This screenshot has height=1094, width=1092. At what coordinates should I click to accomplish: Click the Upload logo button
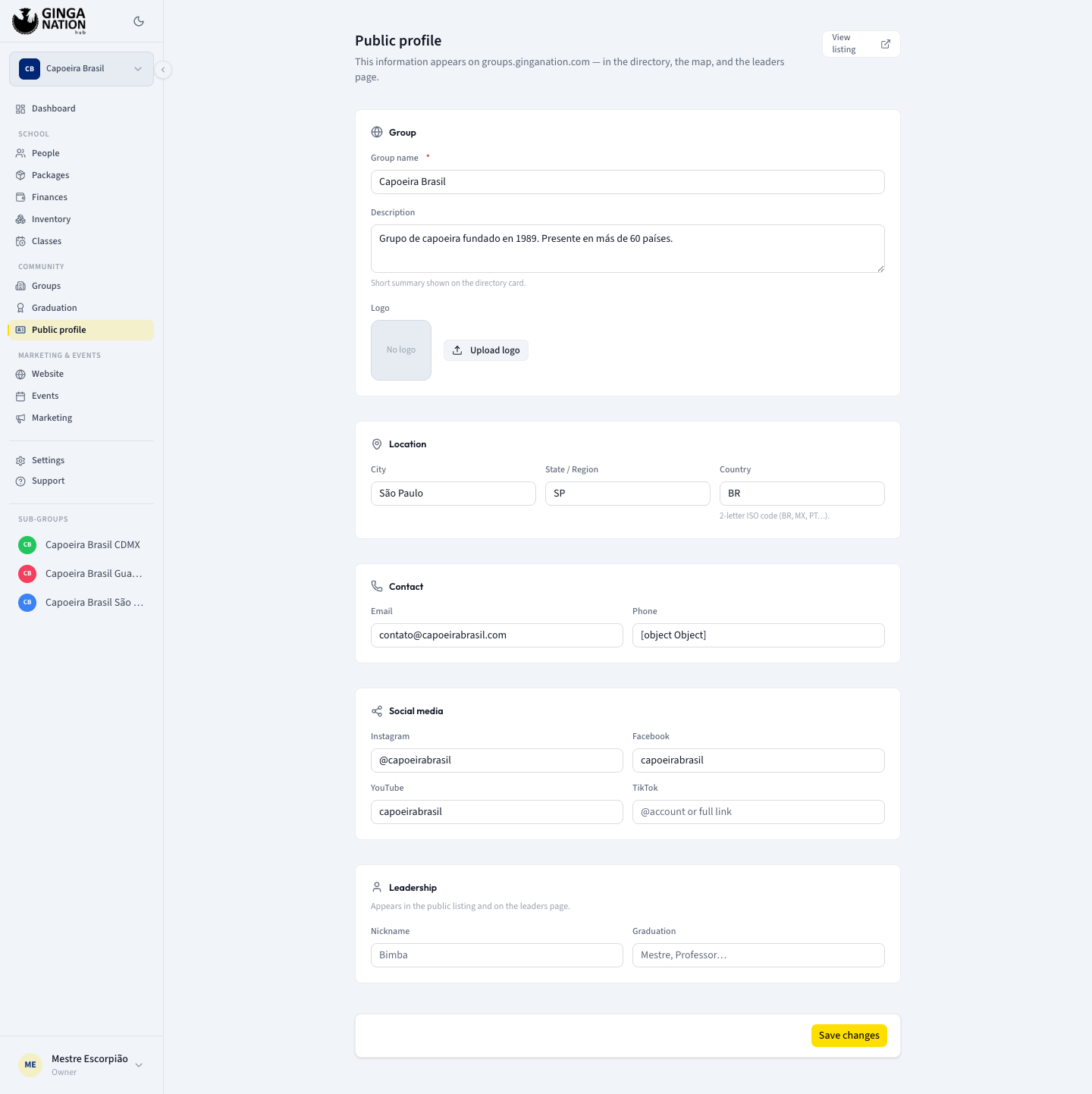point(486,350)
